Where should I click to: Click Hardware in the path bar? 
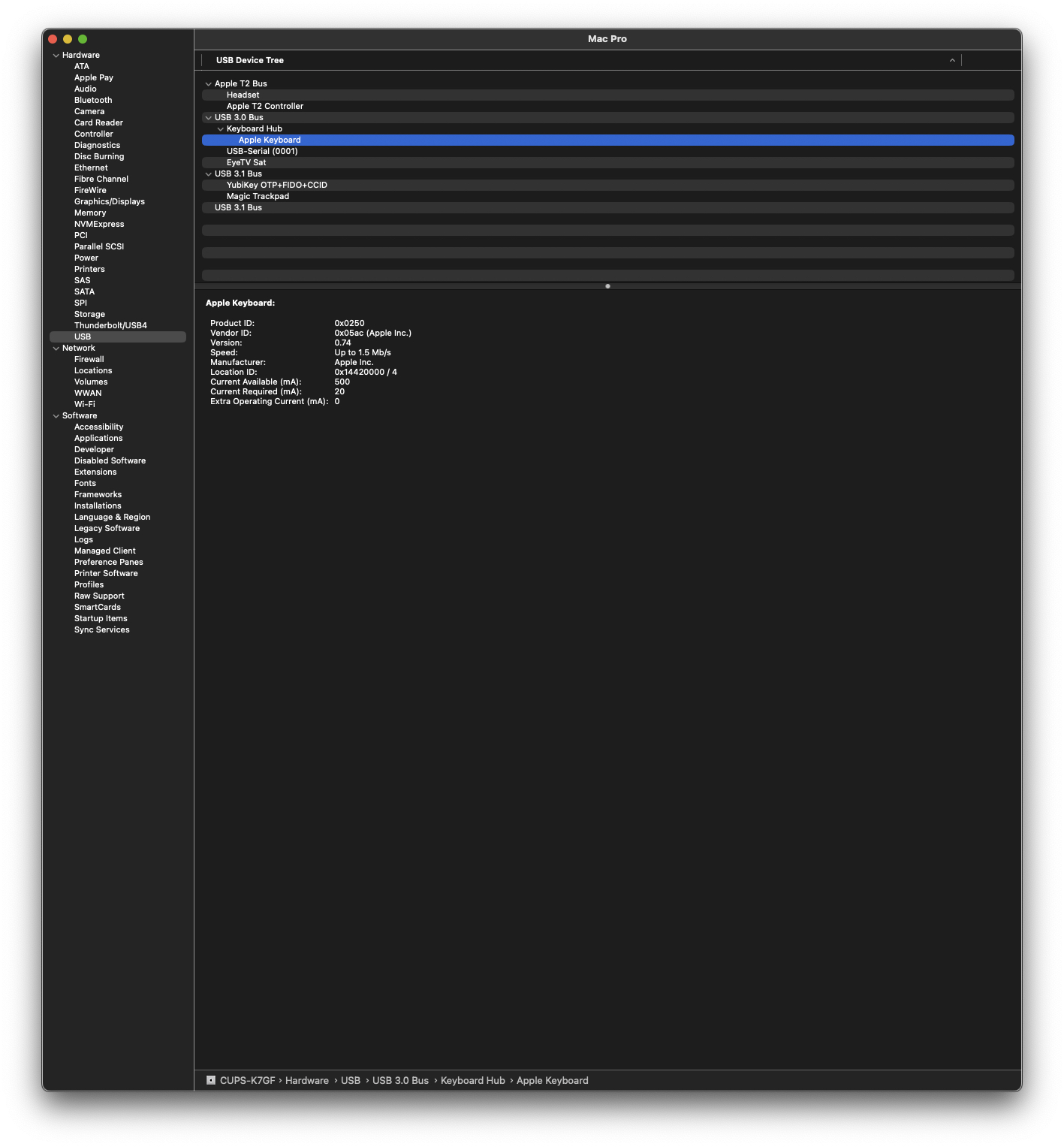[x=307, y=1081]
